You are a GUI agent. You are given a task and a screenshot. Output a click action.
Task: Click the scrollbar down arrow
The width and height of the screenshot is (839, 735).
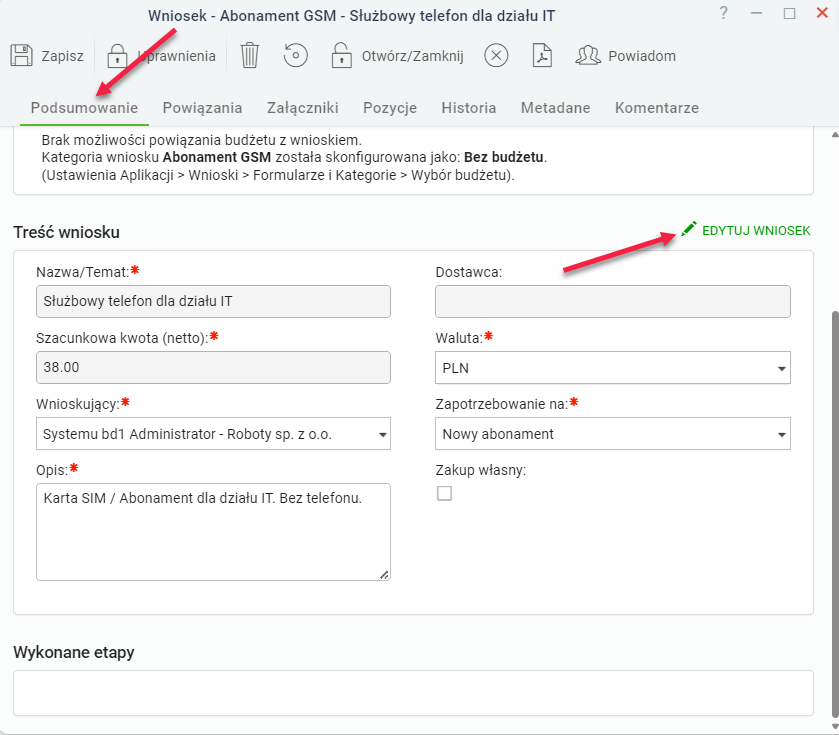pyautogui.click(x=835, y=726)
